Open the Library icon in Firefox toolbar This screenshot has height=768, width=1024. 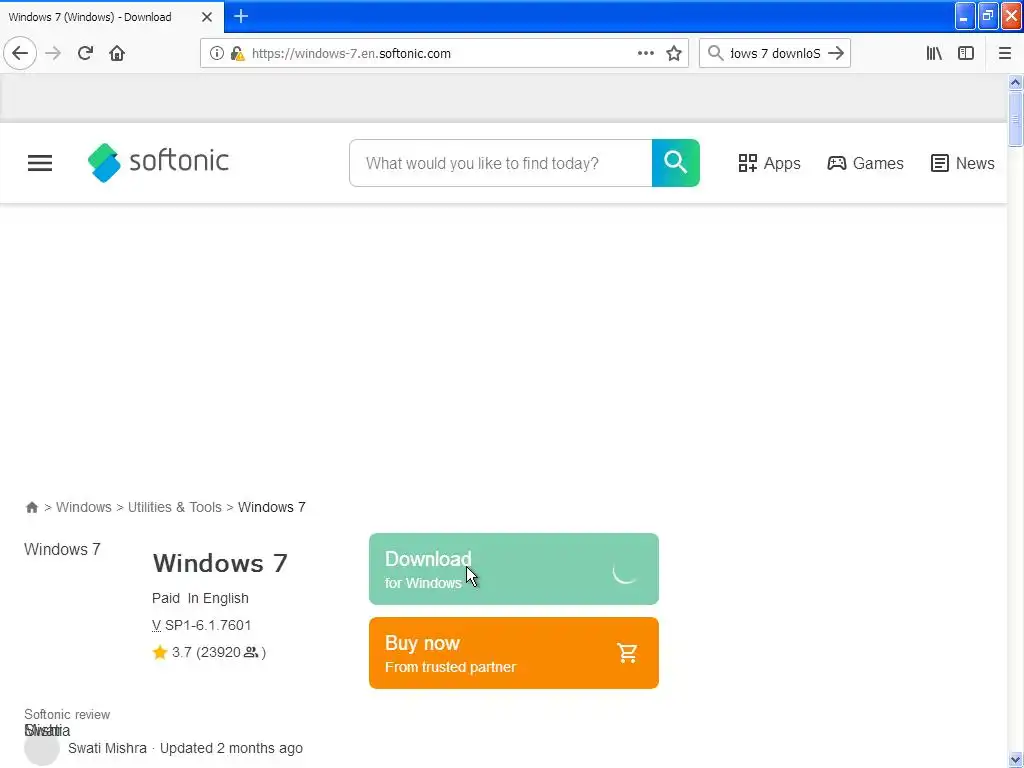934,54
